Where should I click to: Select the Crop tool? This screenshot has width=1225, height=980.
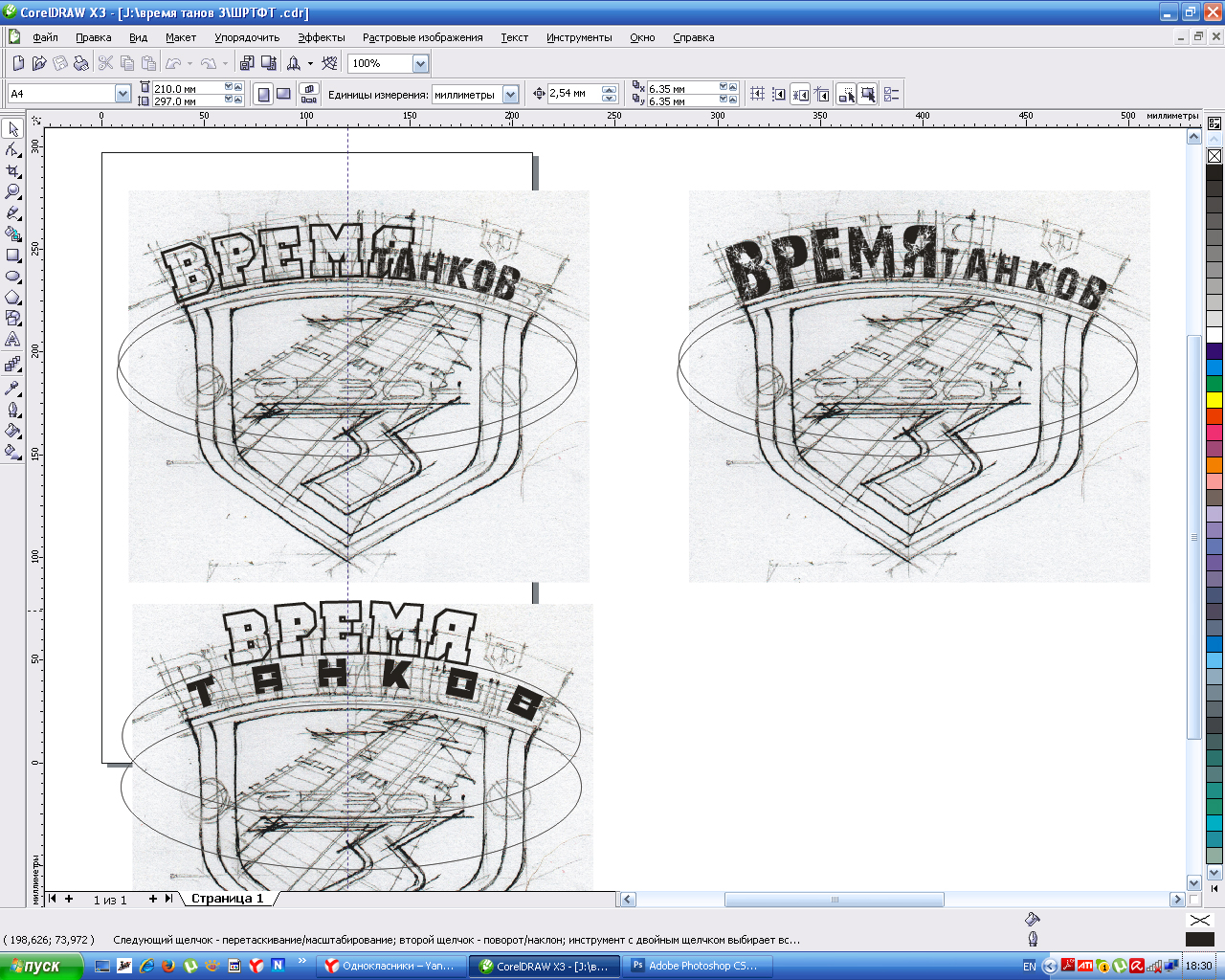pyautogui.click(x=12, y=170)
